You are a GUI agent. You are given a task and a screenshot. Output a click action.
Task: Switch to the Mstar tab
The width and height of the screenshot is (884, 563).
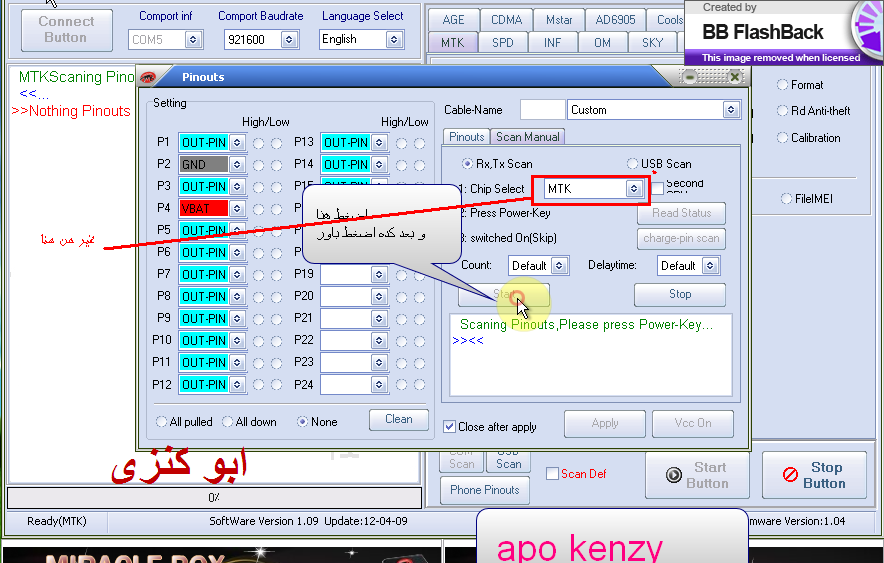coord(559,20)
